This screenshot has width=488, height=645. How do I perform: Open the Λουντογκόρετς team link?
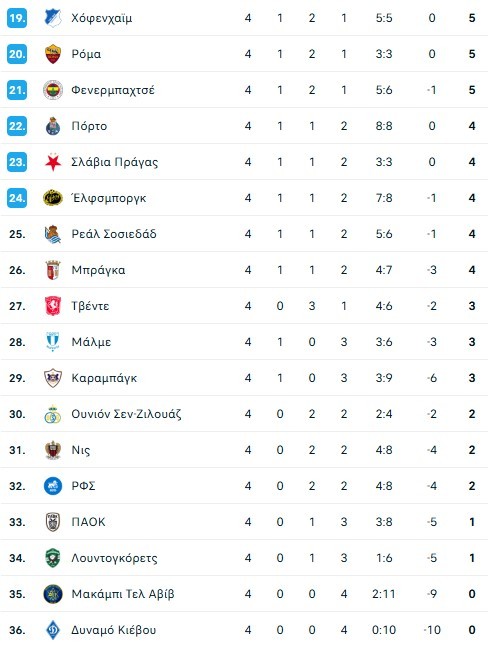114,558
